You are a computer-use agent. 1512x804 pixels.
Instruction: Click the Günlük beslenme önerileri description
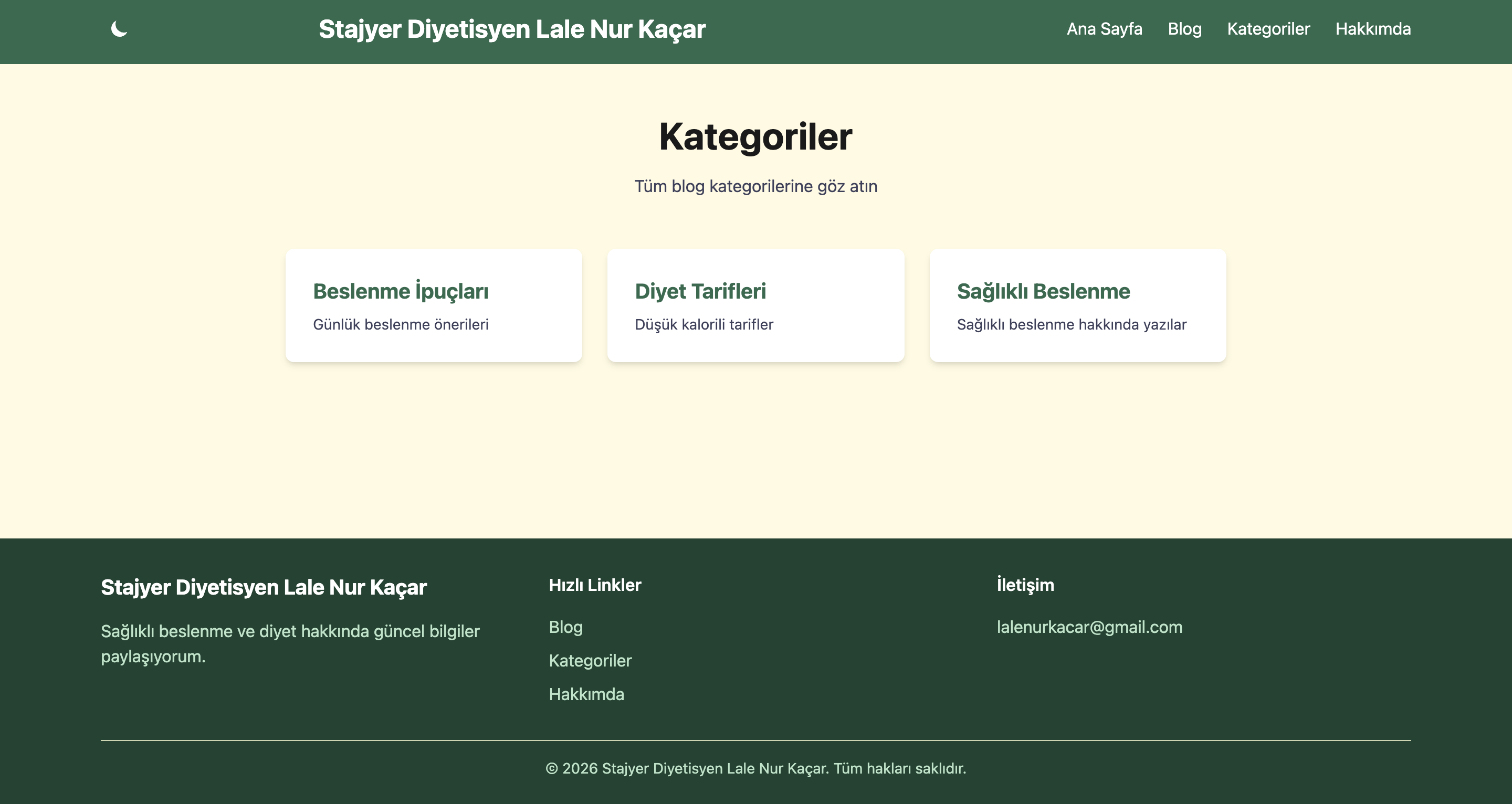click(x=402, y=324)
